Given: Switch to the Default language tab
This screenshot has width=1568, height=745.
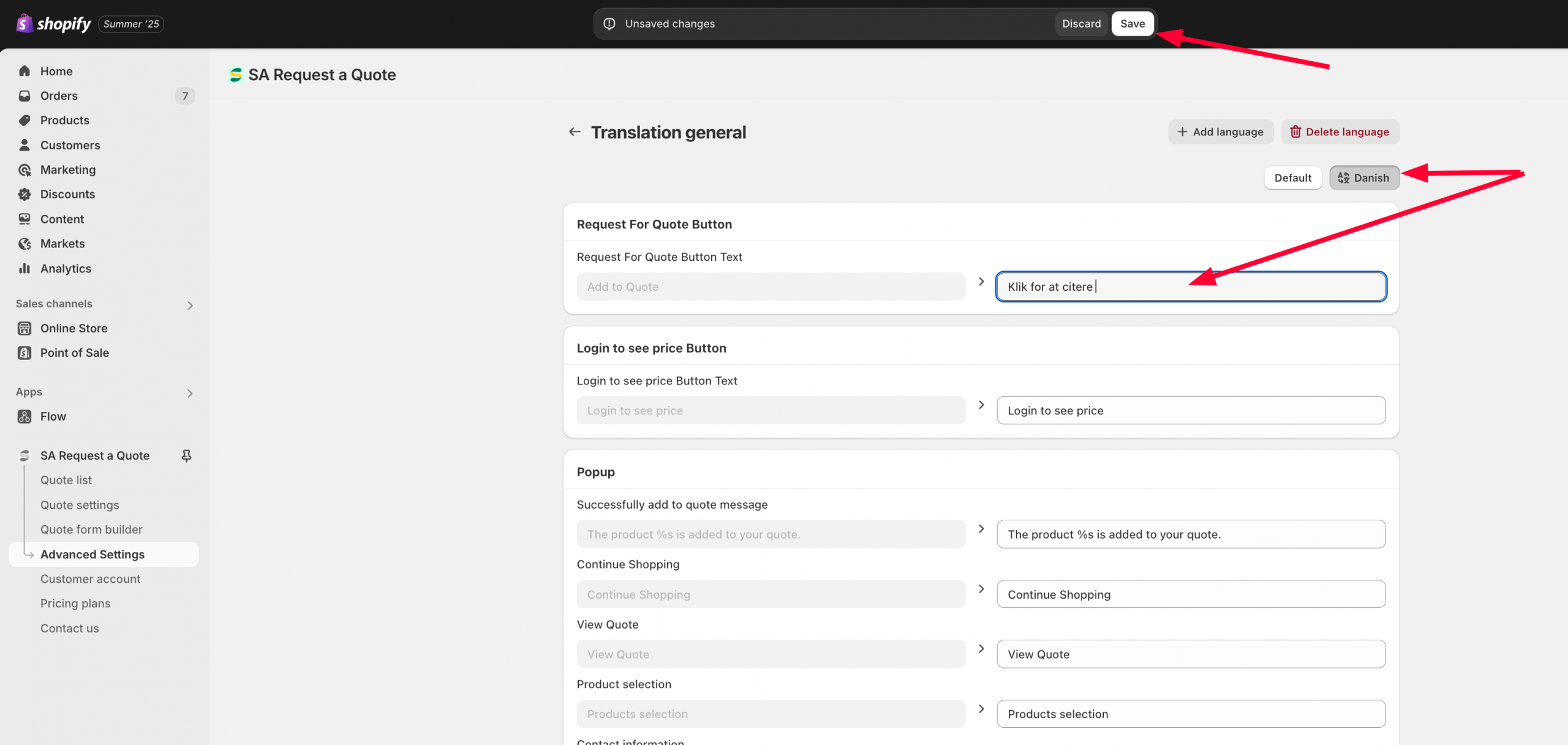Looking at the screenshot, I should click(1293, 178).
